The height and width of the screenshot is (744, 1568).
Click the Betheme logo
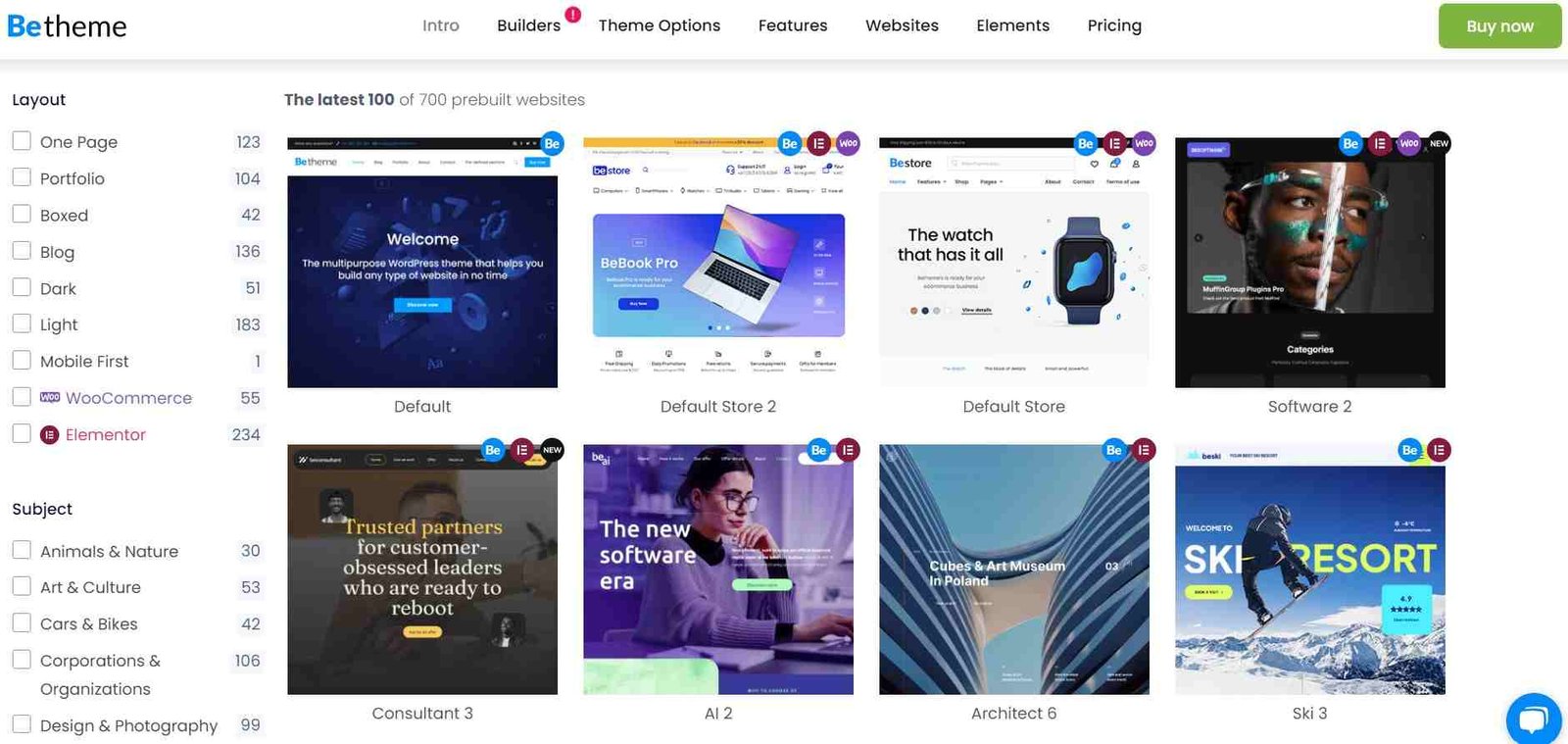pyautogui.click(x=67, y=25)
